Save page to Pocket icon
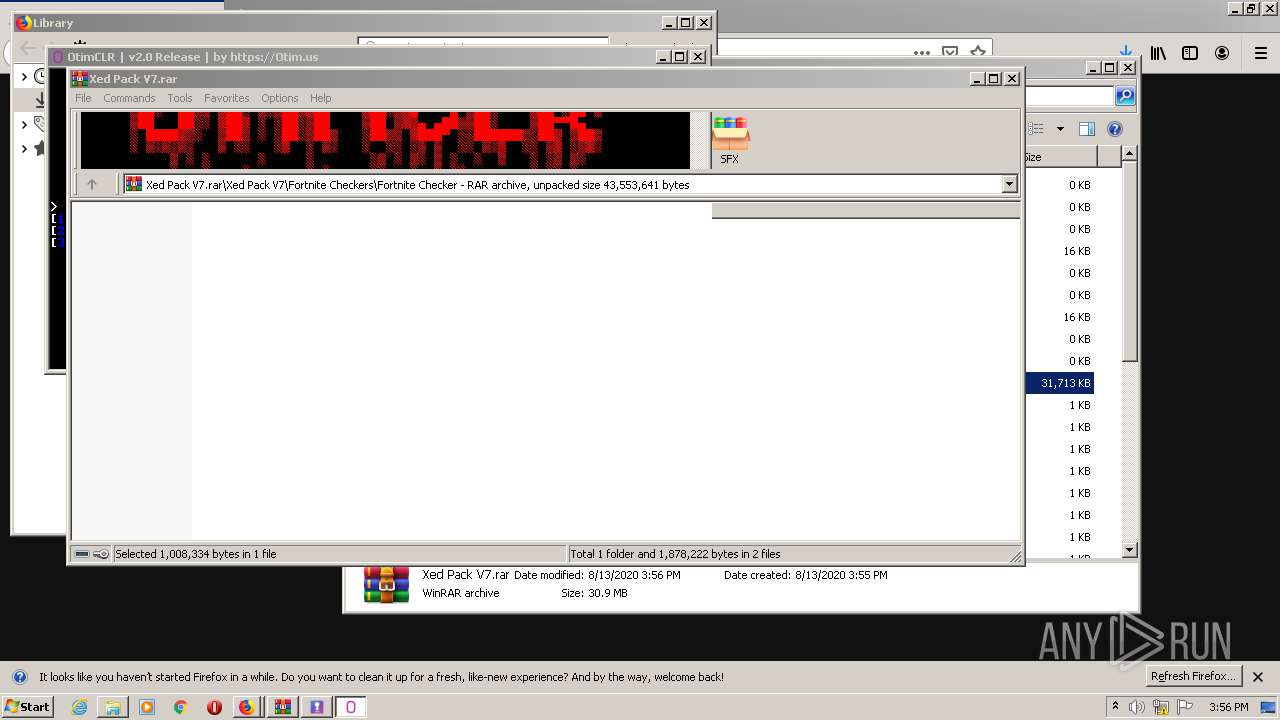 [950, 53]
